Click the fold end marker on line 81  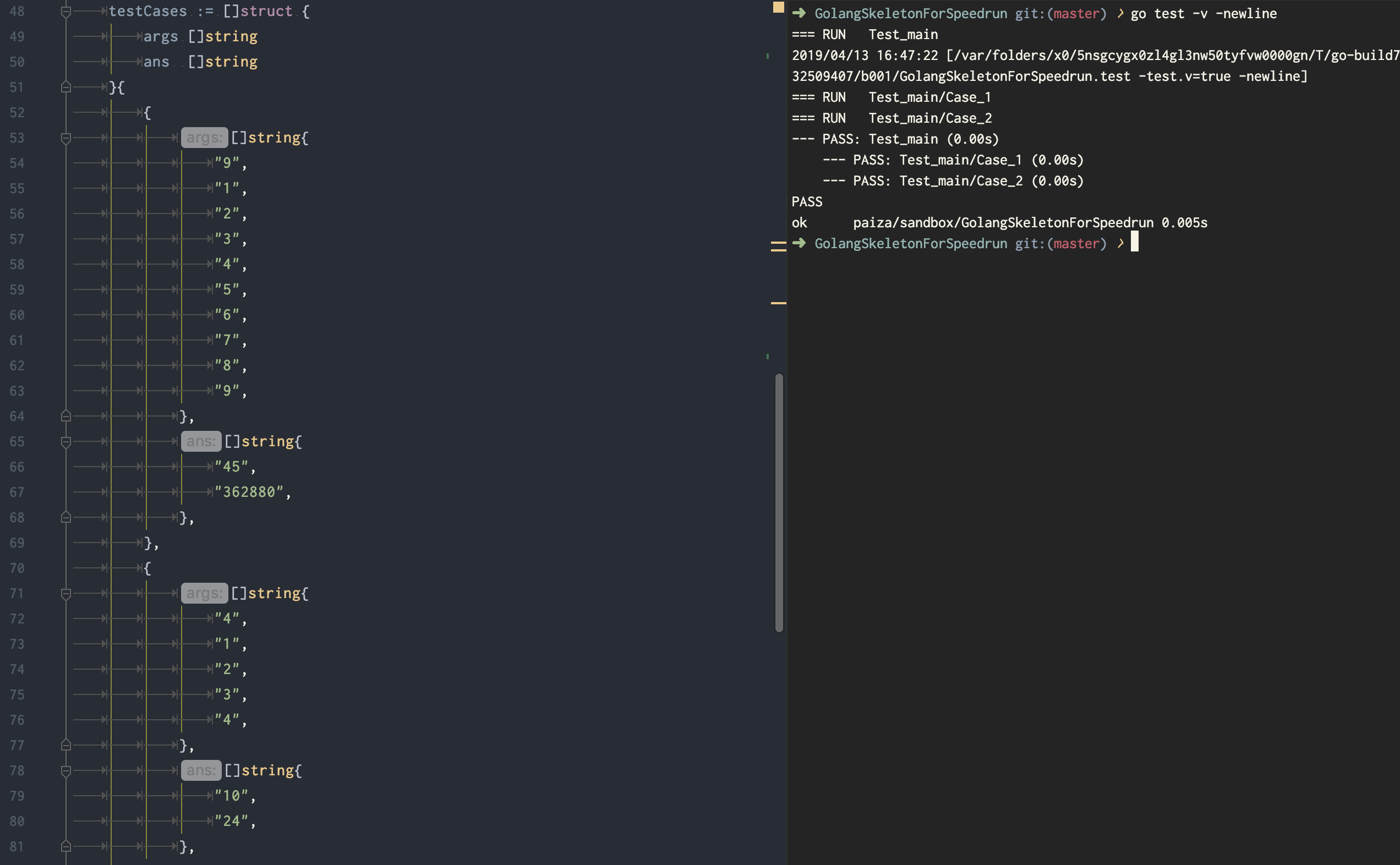(66, 846)
